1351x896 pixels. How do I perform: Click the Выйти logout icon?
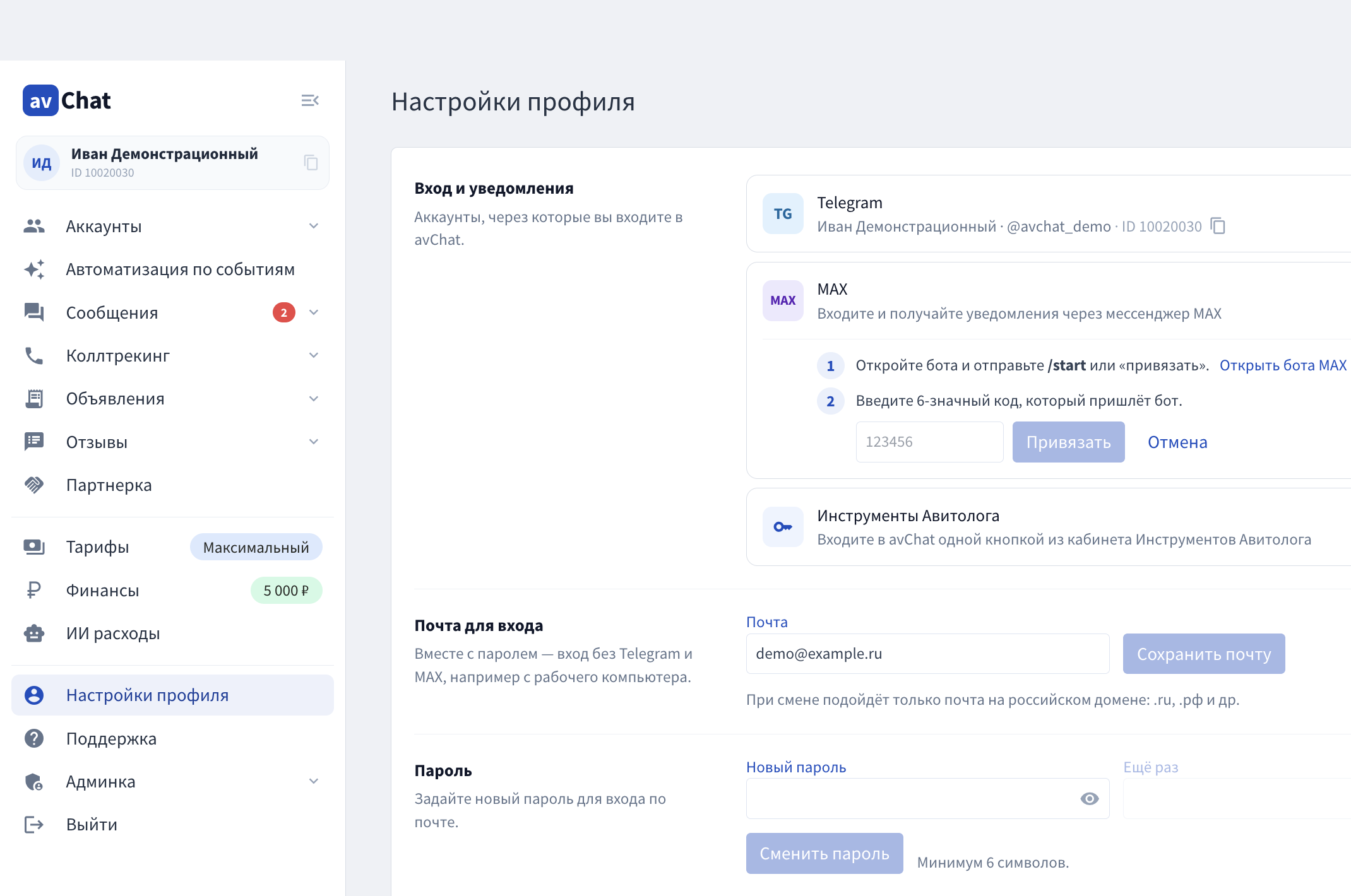34,824
